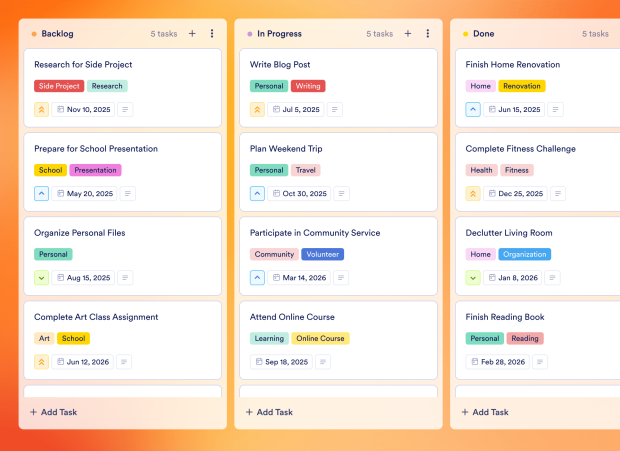The image size is (620, 451).
Task: Open May 20, 2025 due date picker
Action: 84,194
